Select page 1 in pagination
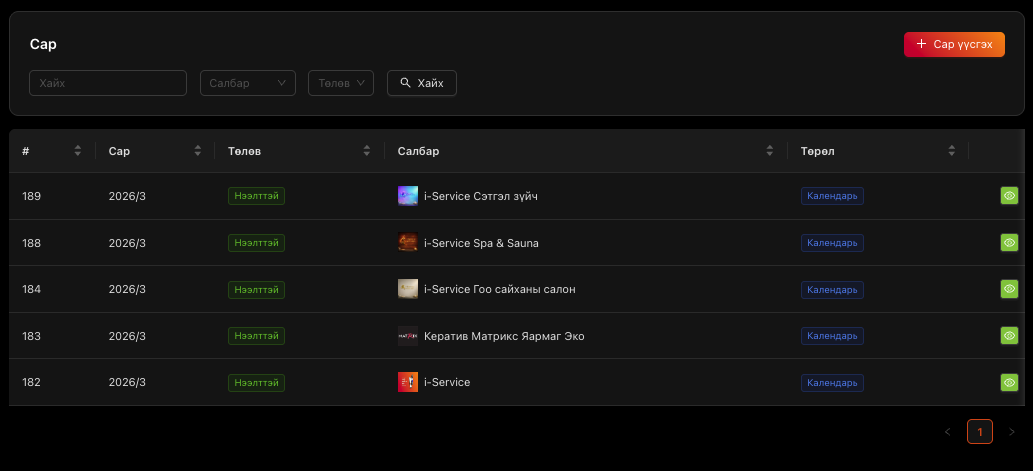1033x471 pixels. (980, 432)
